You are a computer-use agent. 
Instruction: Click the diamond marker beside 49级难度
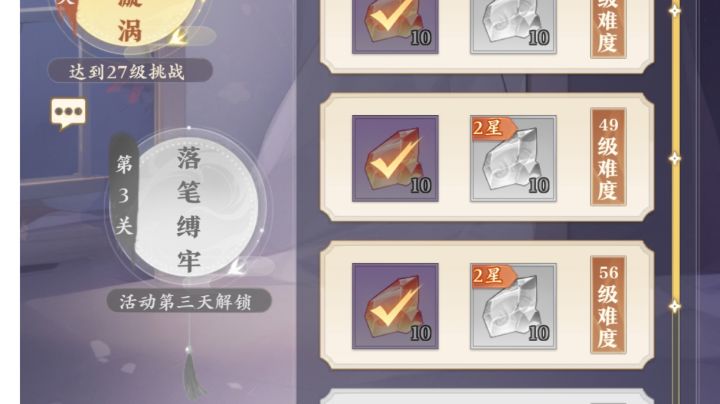click(x=674, y=159)
